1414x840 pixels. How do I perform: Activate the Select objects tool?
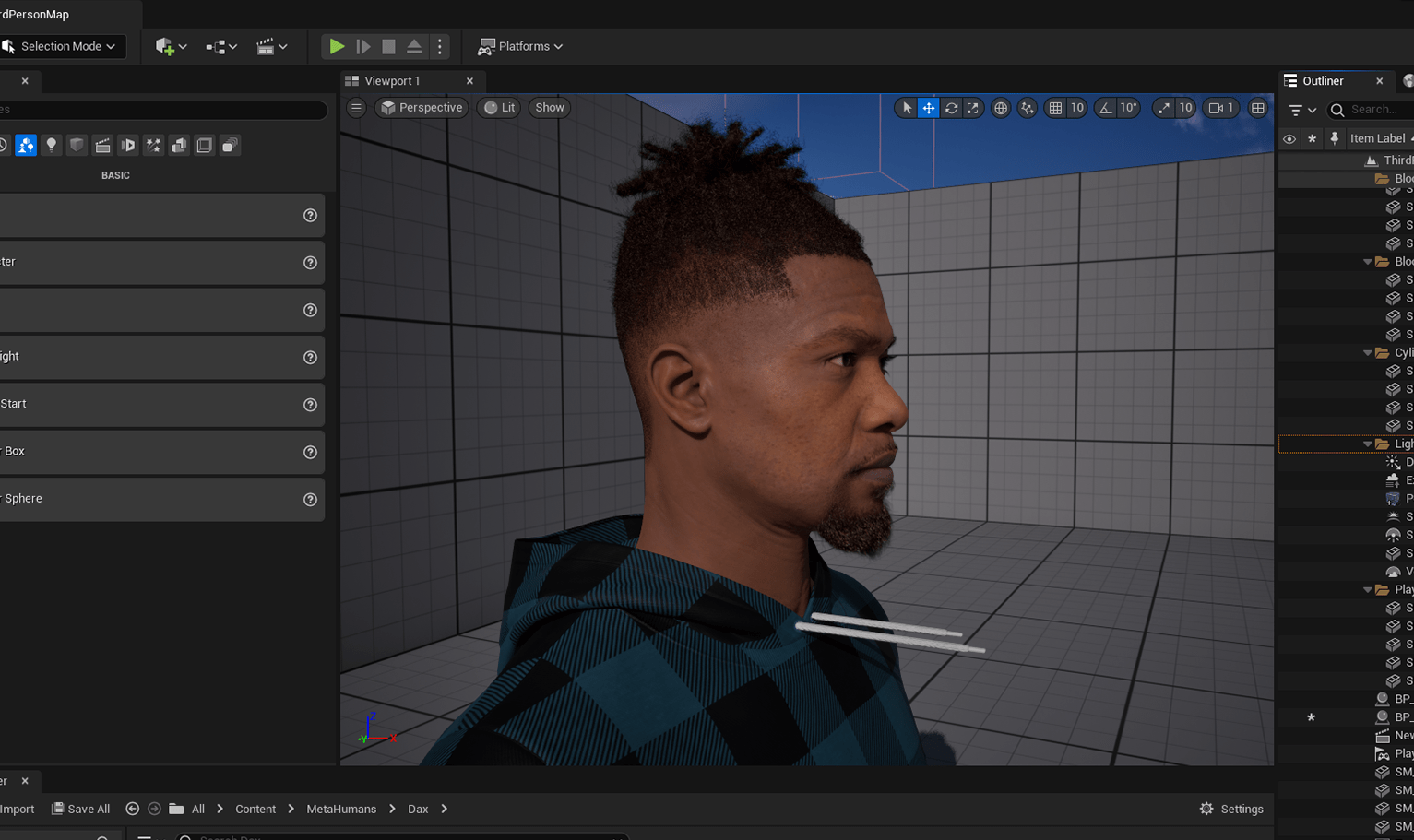(x=907, y=108)
